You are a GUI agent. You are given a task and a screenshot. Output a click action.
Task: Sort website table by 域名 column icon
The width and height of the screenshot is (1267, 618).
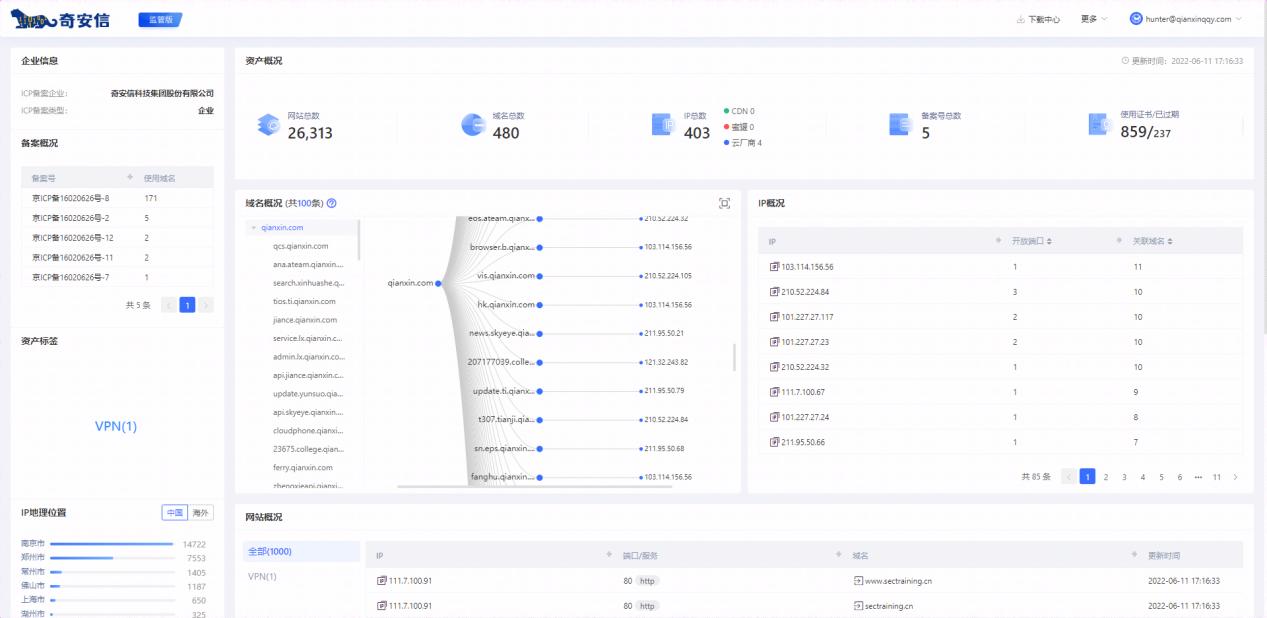[1135, 555]
